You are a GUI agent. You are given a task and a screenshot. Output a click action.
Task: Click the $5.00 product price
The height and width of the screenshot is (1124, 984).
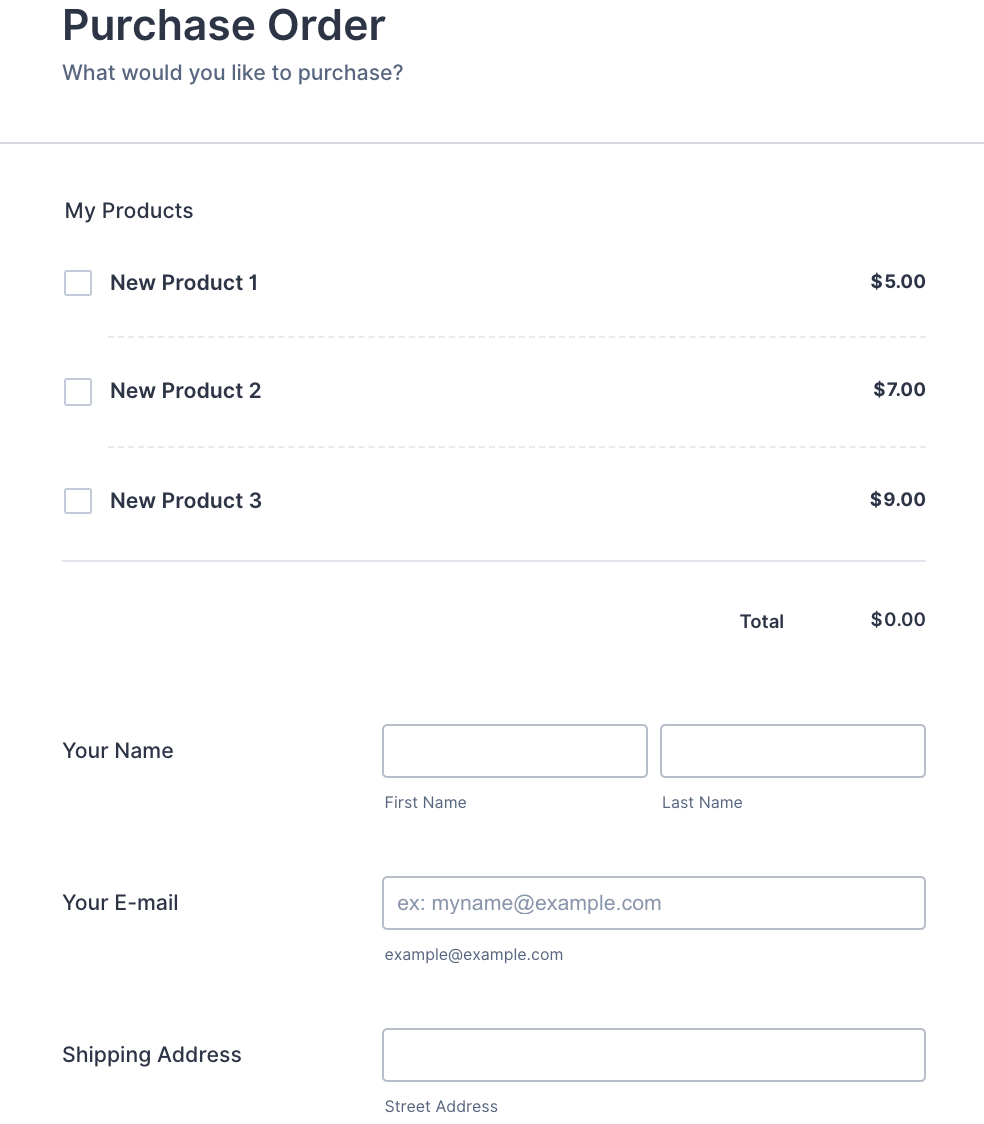(898, 282)
